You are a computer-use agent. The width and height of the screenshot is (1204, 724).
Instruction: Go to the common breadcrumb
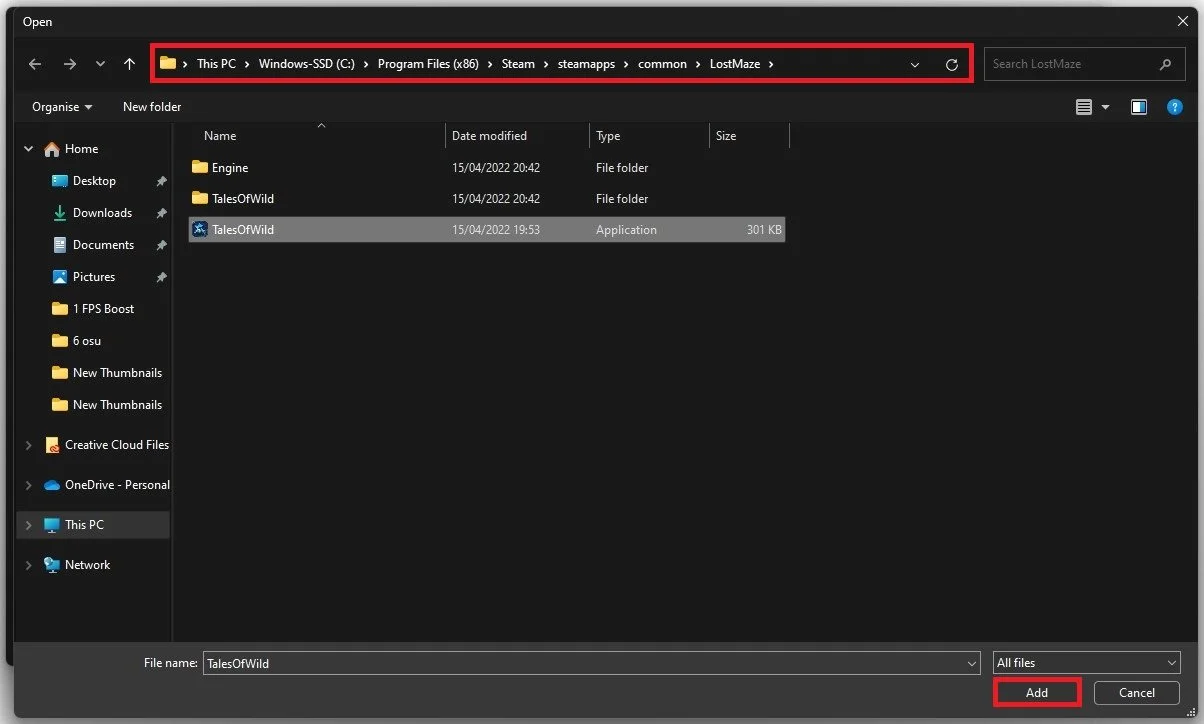coord(662,64)
